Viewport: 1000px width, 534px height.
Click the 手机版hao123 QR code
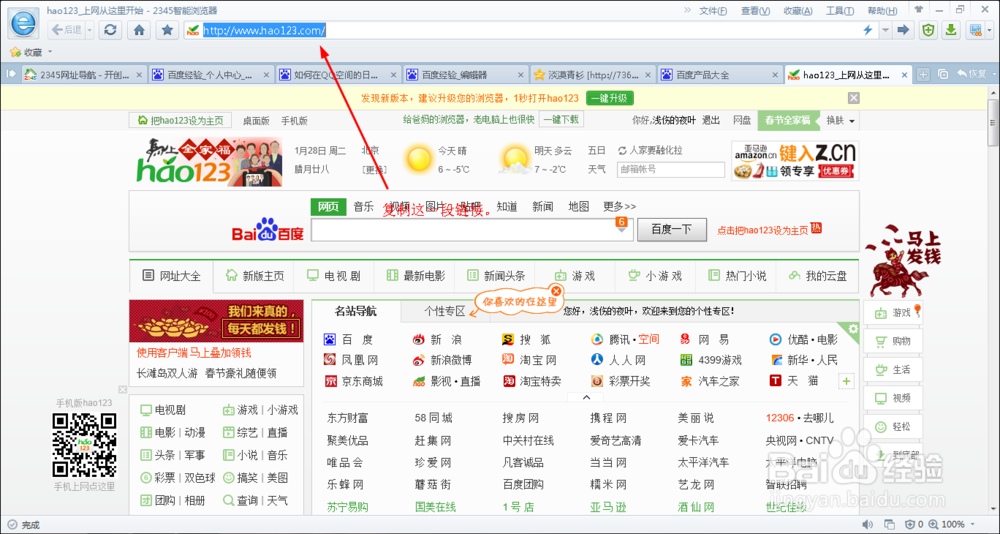tap(85, 446)
